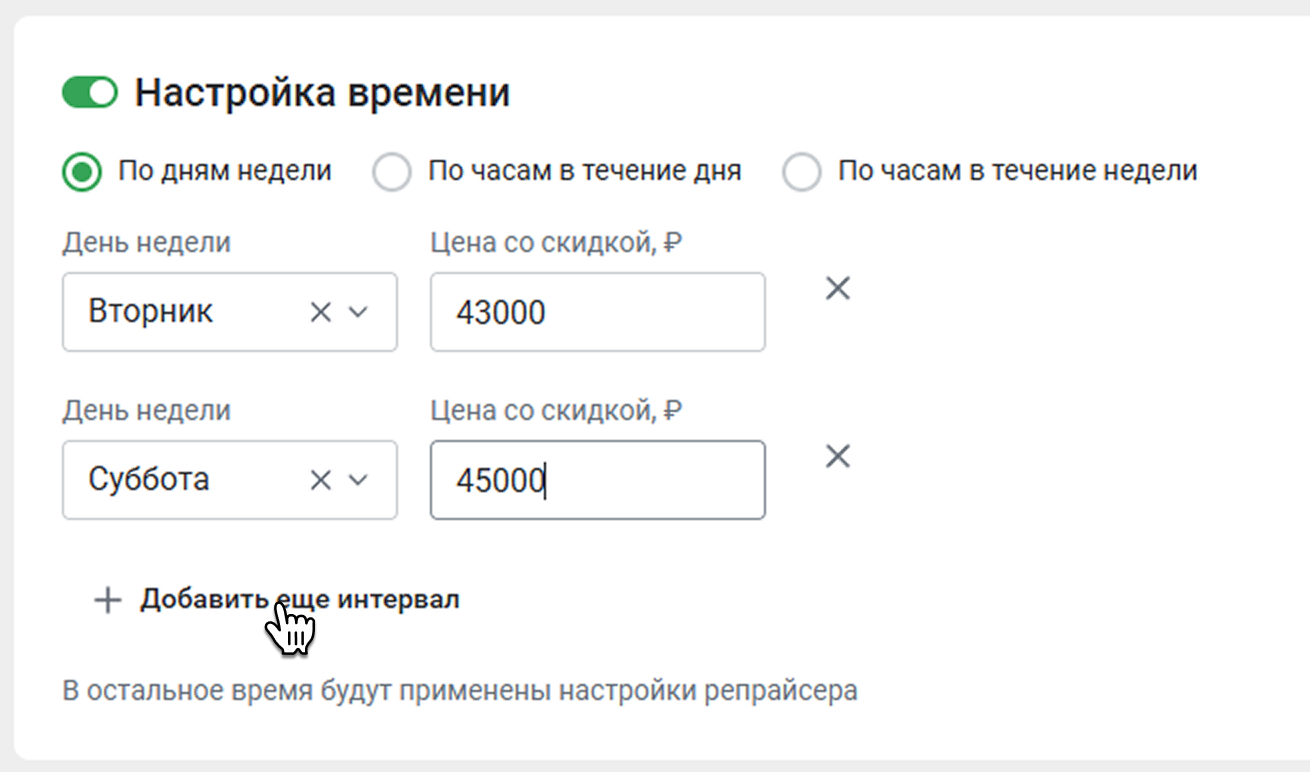Click День недели label above Суббота

[147, 410]
